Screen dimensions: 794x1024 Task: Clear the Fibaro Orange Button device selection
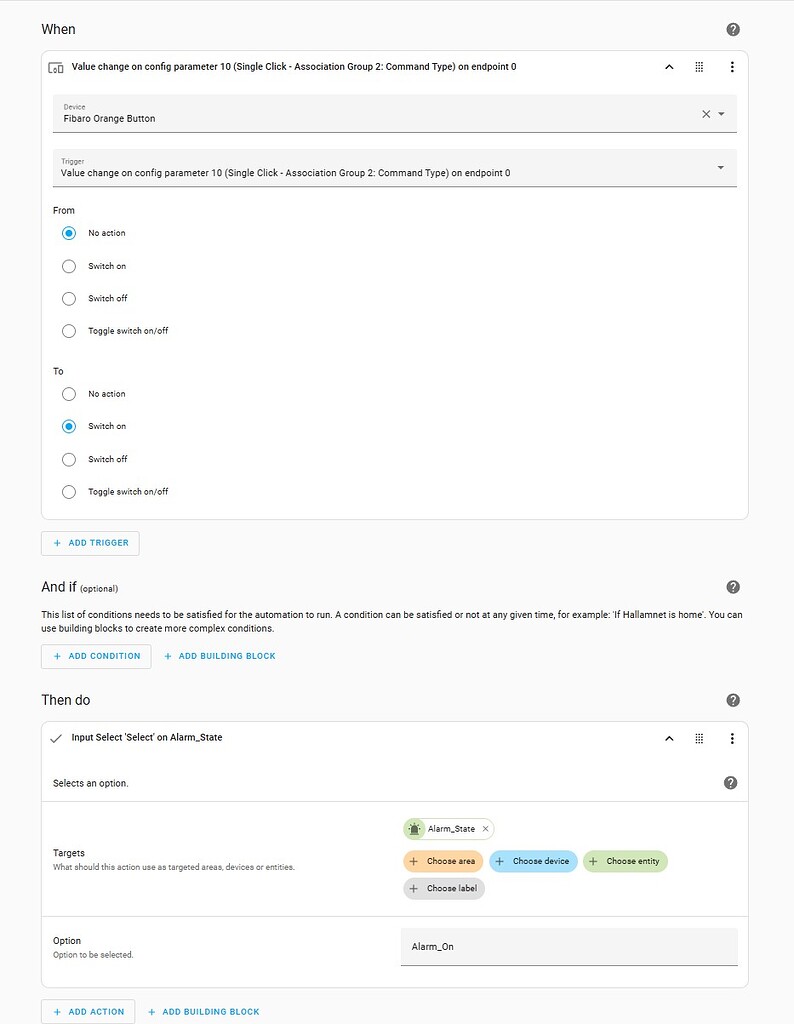click(x=705, y=113)
